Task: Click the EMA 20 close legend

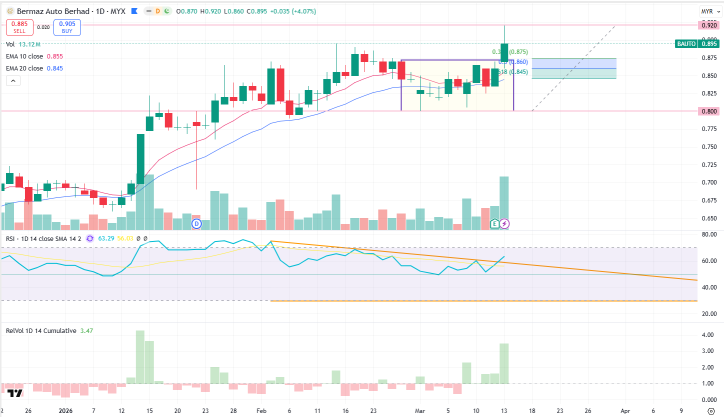Action: tap(34, 68)
